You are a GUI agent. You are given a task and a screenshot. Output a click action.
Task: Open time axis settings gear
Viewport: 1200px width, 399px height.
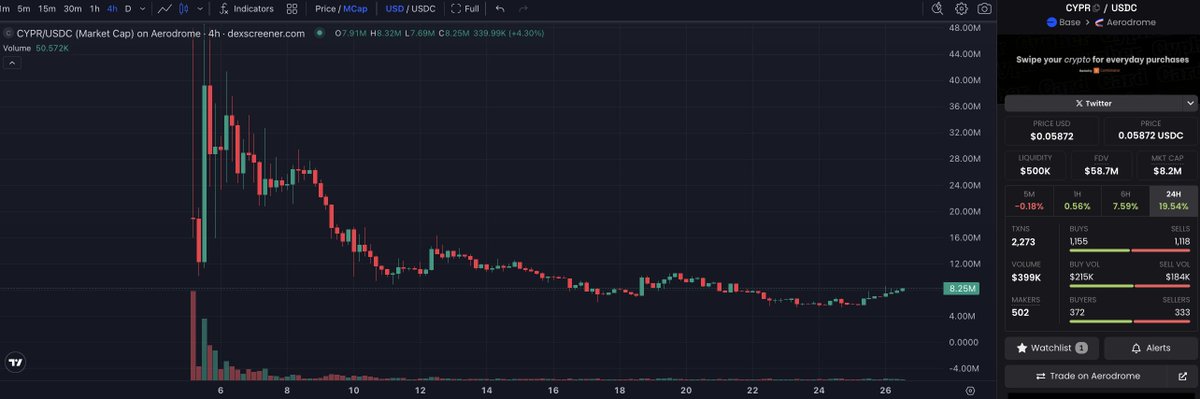(970, 391)
